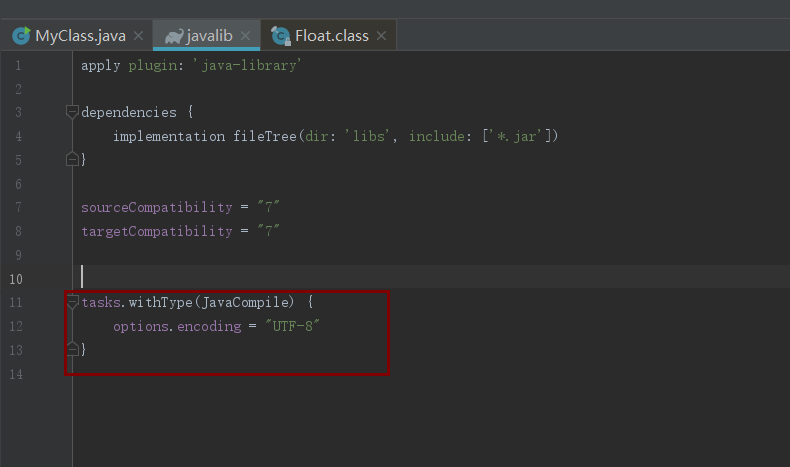Switch to the MyClass.java tab
Screen dimensions: 790x467
coord(77,35)
